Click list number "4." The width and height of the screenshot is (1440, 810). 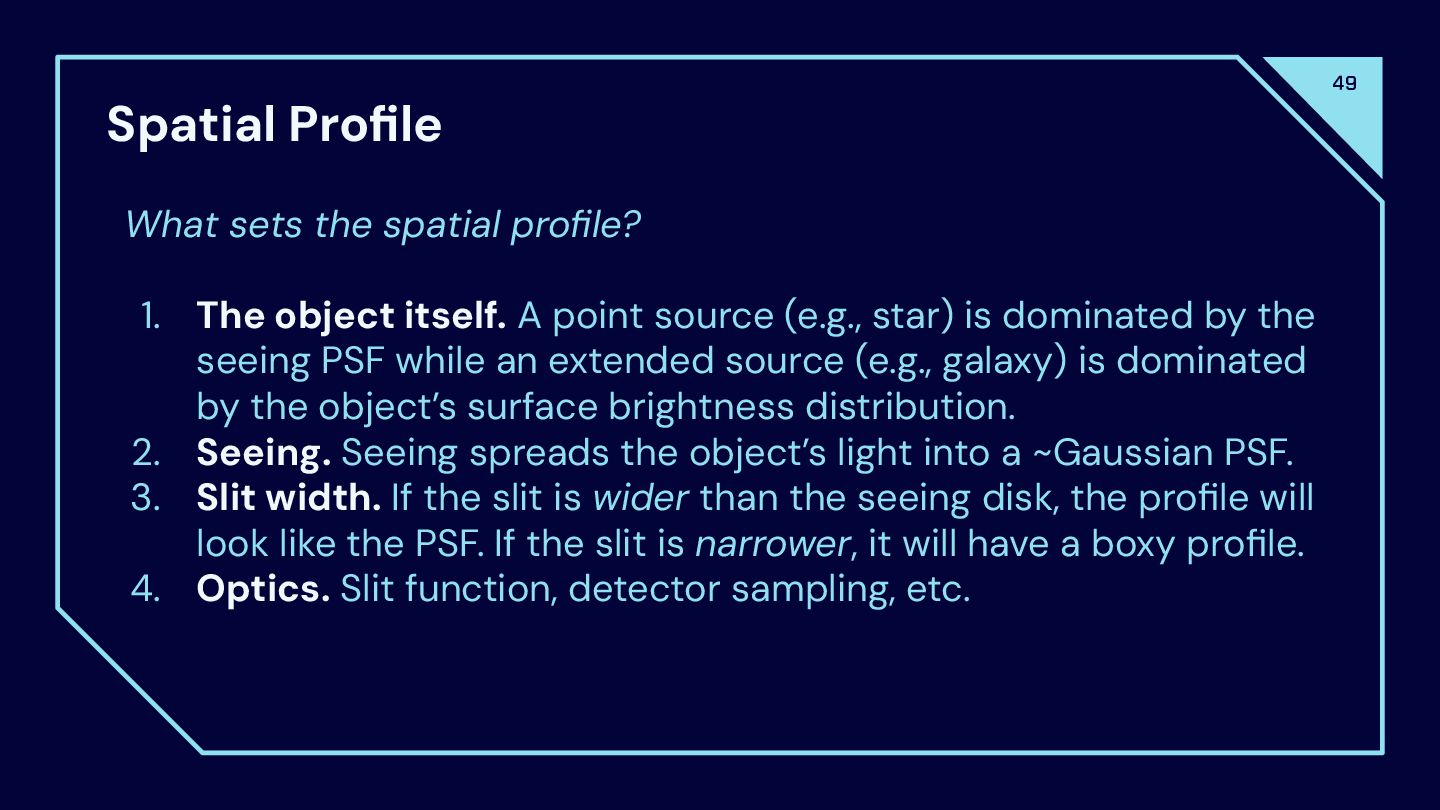tap(146, 589)
